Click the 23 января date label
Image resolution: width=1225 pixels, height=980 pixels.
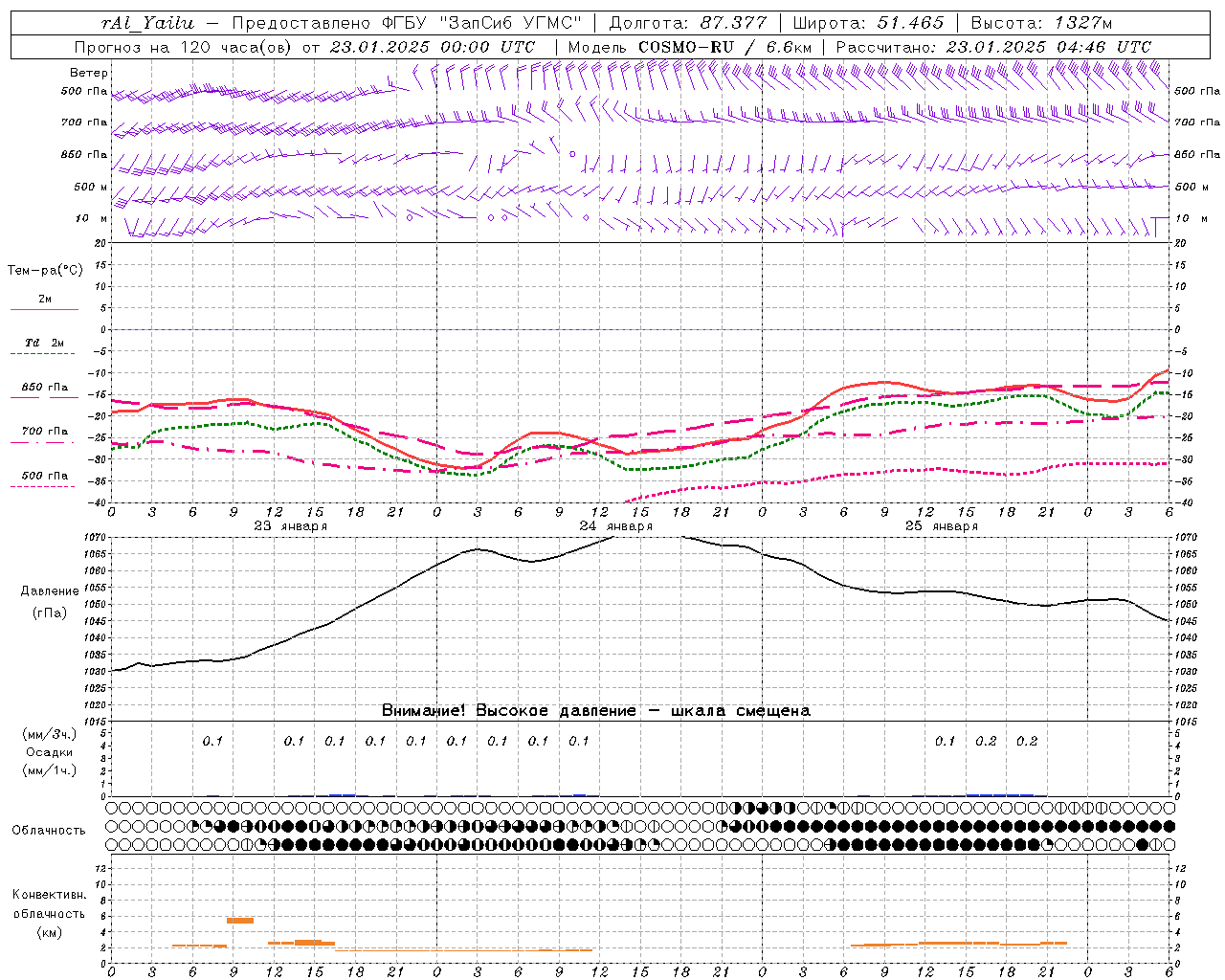coord(290,526)
